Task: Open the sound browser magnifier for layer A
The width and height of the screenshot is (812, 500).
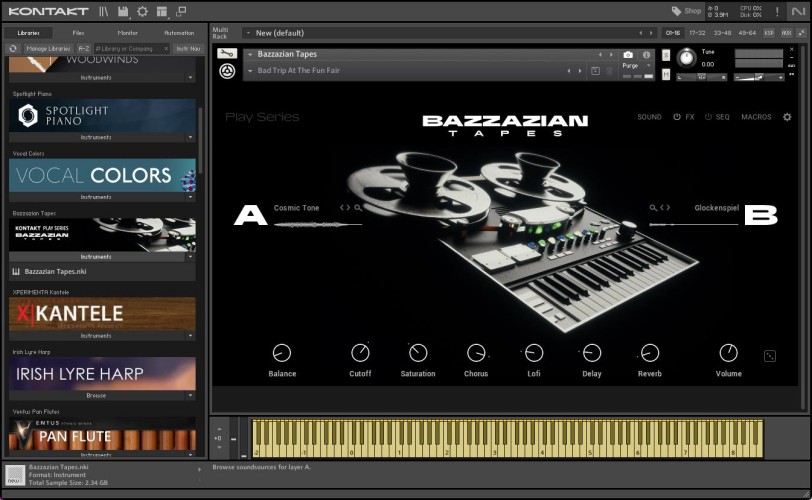Action: 358,208
